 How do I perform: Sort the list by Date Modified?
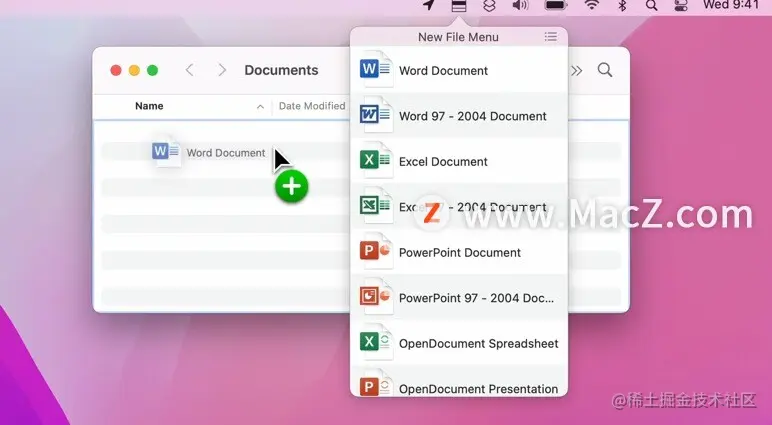[x=312, y=106]
